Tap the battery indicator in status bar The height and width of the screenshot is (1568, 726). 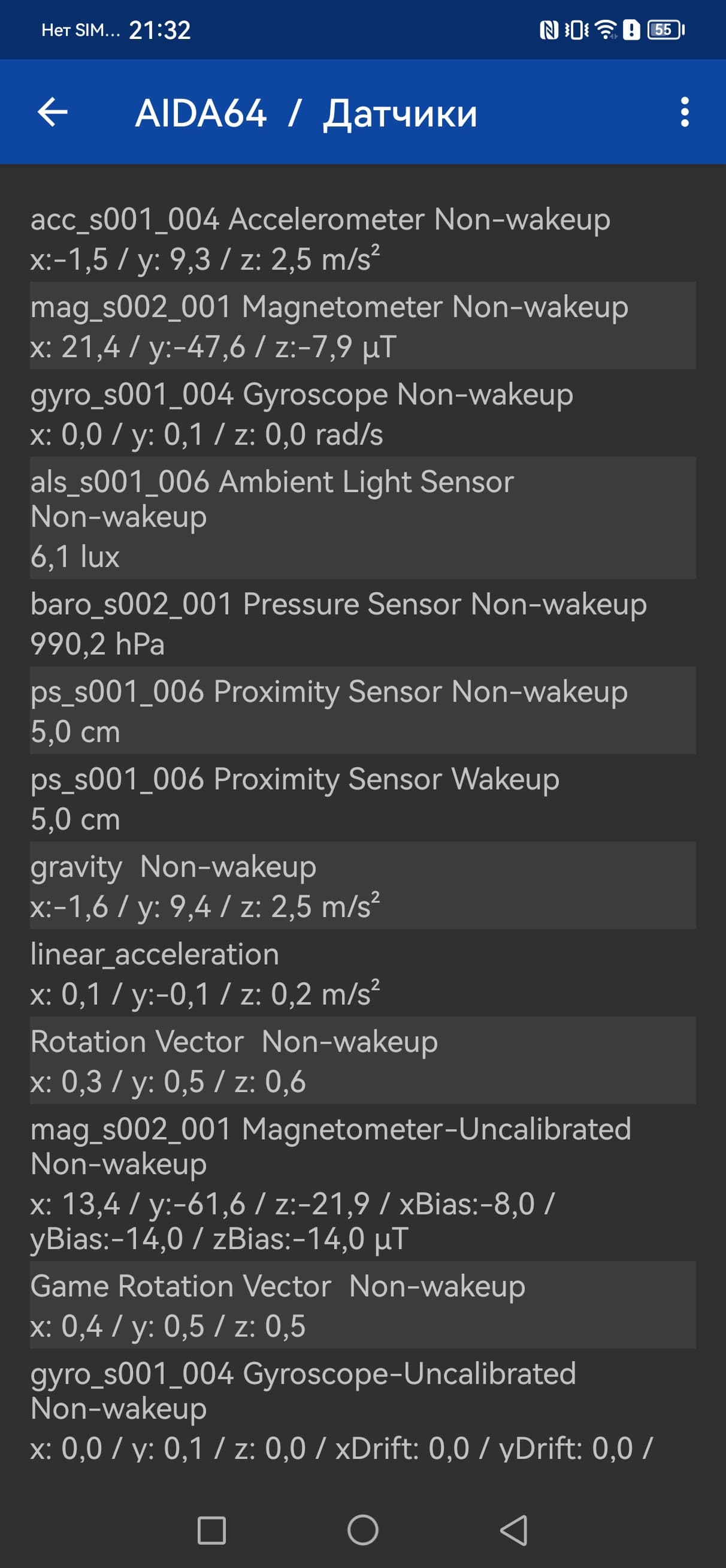(x=665, y=30)
